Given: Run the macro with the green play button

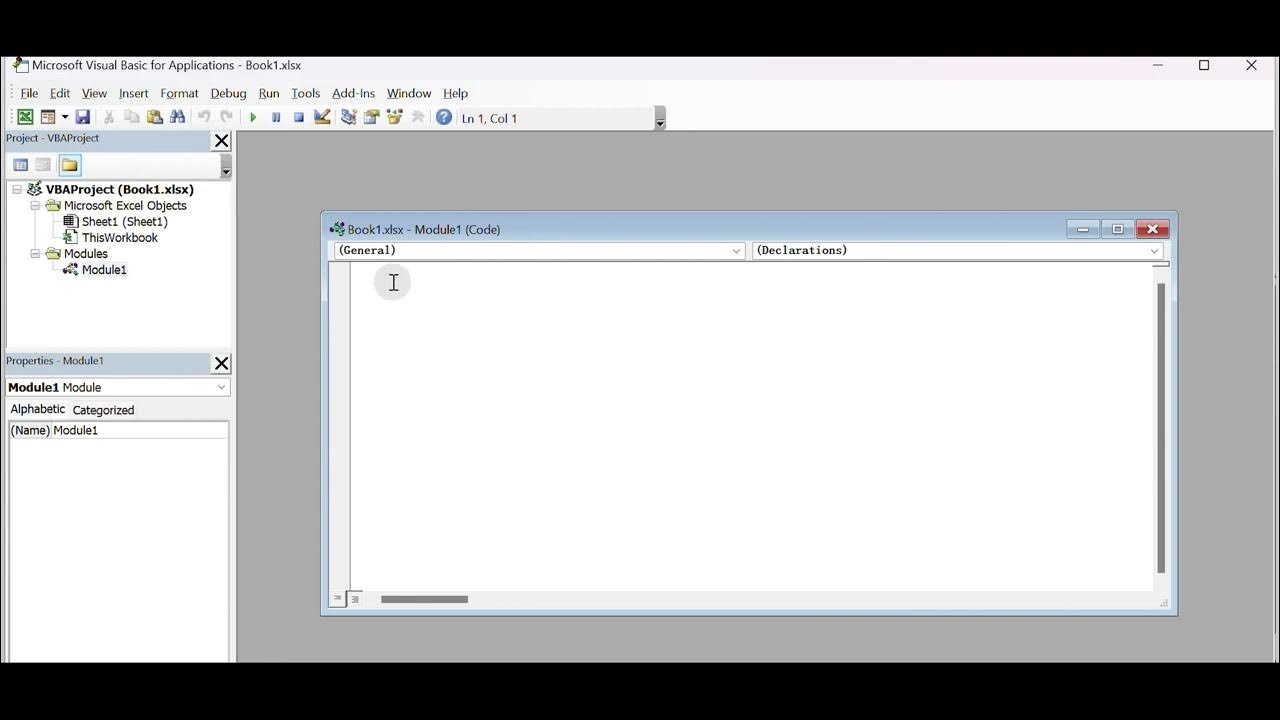Looking at the screenshot, I should click(x=253, y=117).
